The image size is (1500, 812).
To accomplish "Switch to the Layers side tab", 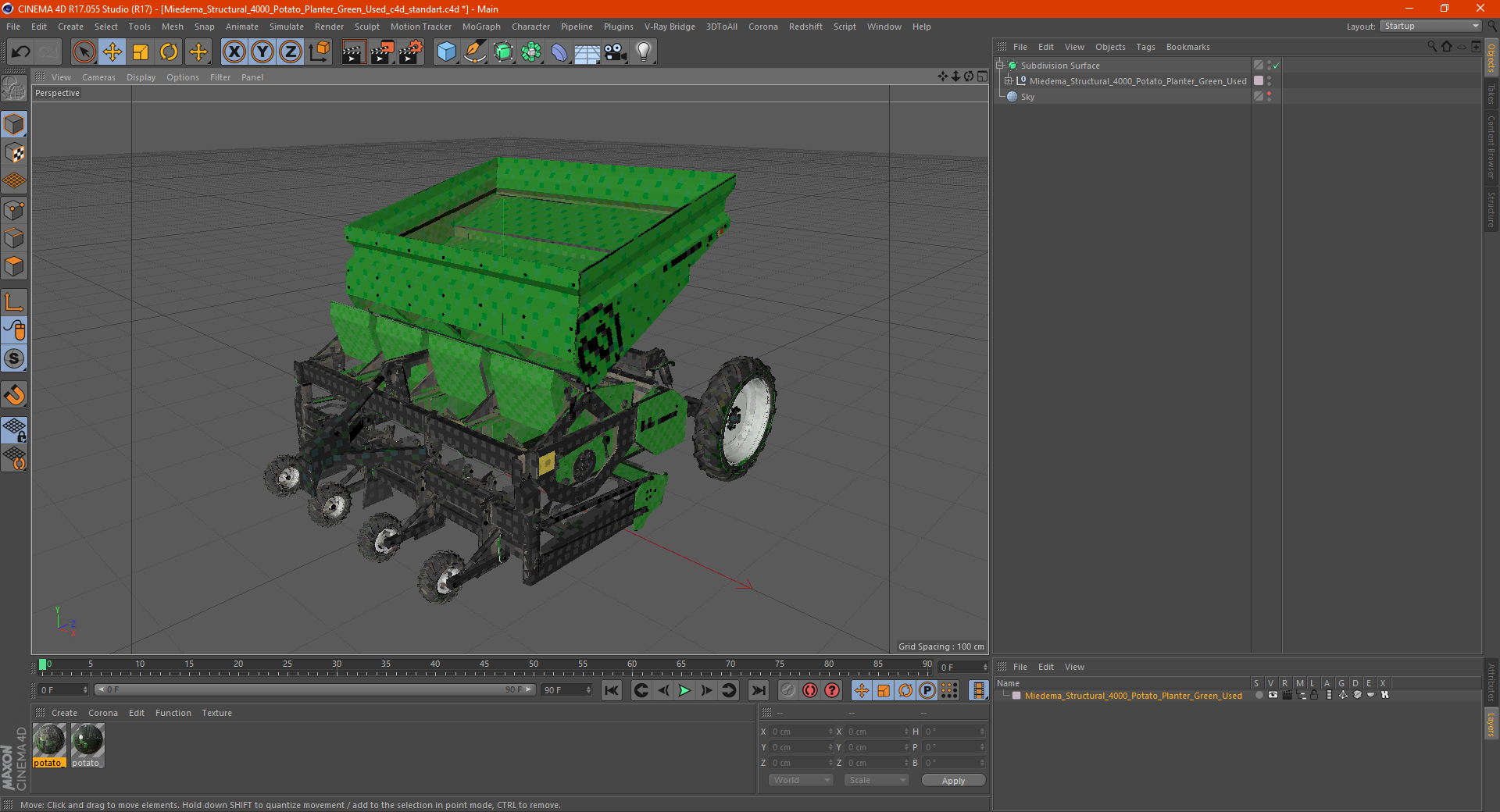I will (1491, 724).
